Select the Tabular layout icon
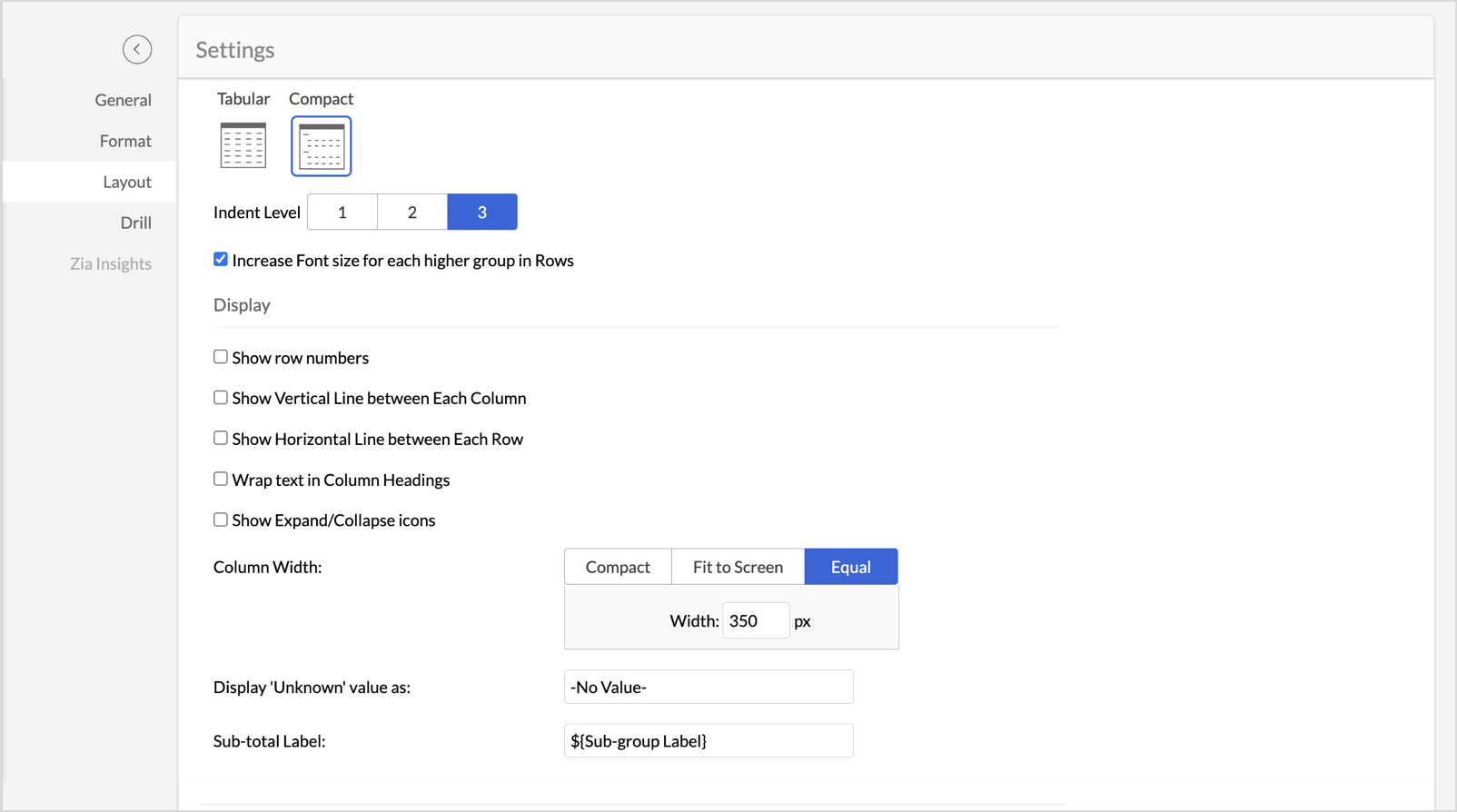The image size is (1457, 812). click(x=243, y=145)
